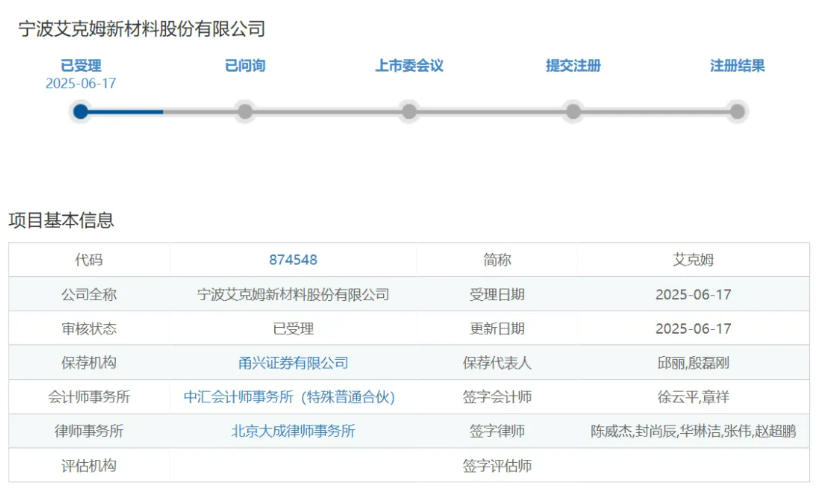Click the page title 宁波艾克姆新材料股份有限公司
This screenshot has width=817, height=490.
[142, 29]
